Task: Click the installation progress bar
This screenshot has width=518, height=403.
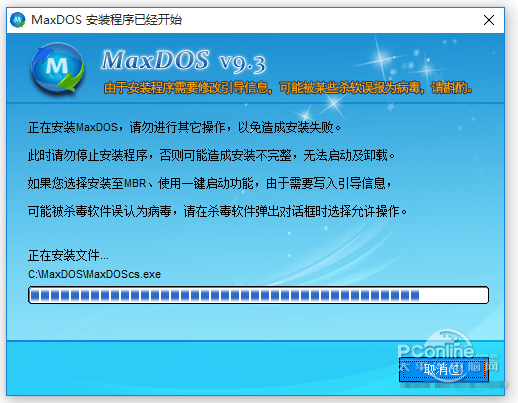Action: tap(258, 295)
